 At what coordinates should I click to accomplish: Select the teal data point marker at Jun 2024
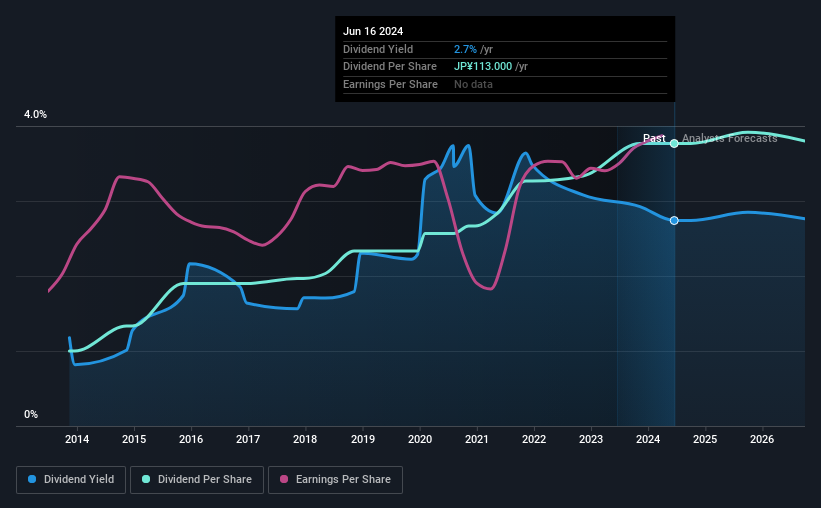674,143
